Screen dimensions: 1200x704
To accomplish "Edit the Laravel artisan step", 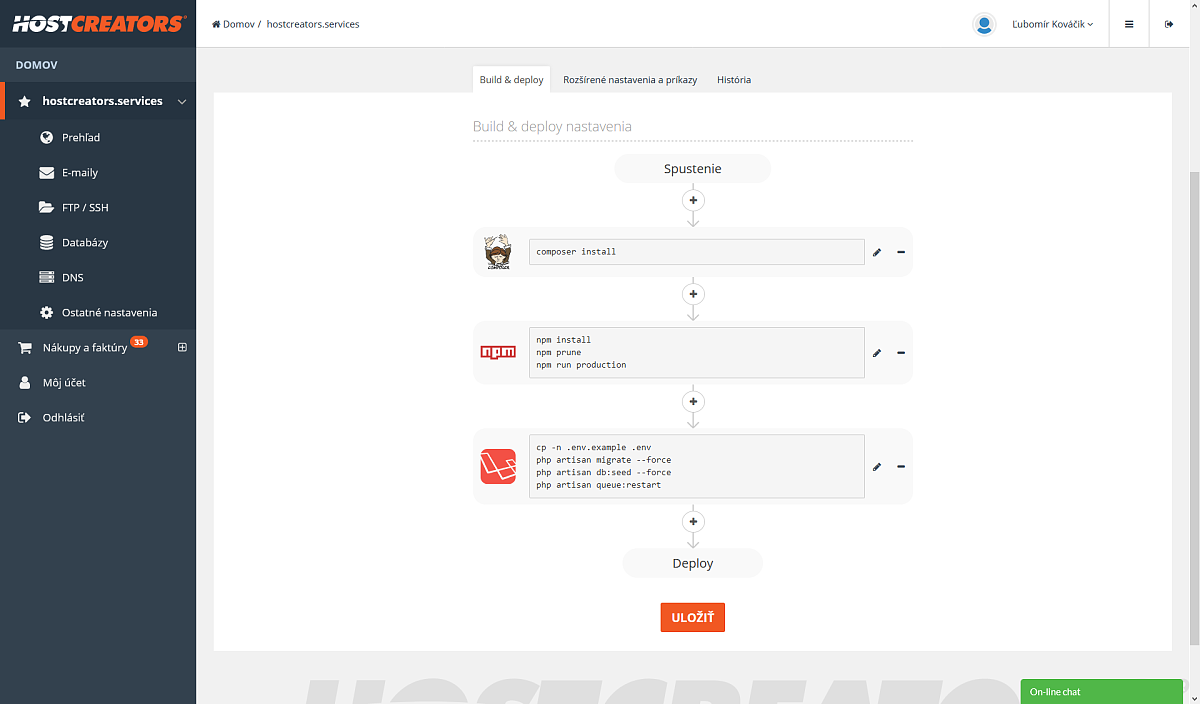I will [877, 466].
